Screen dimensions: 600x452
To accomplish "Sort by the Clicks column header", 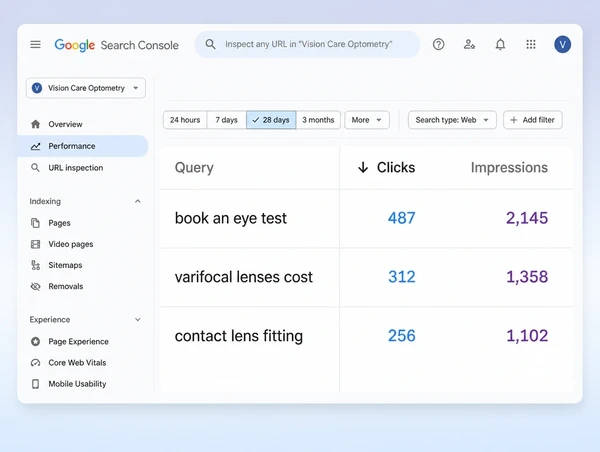I will [396, 168].
